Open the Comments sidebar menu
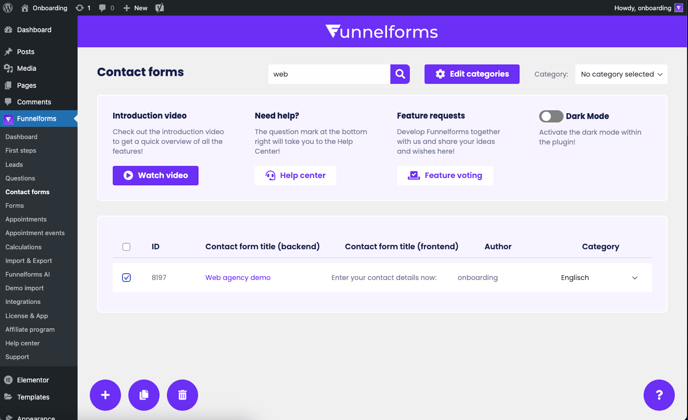Screen dimensions: 688x420 [x=34, y=102]
